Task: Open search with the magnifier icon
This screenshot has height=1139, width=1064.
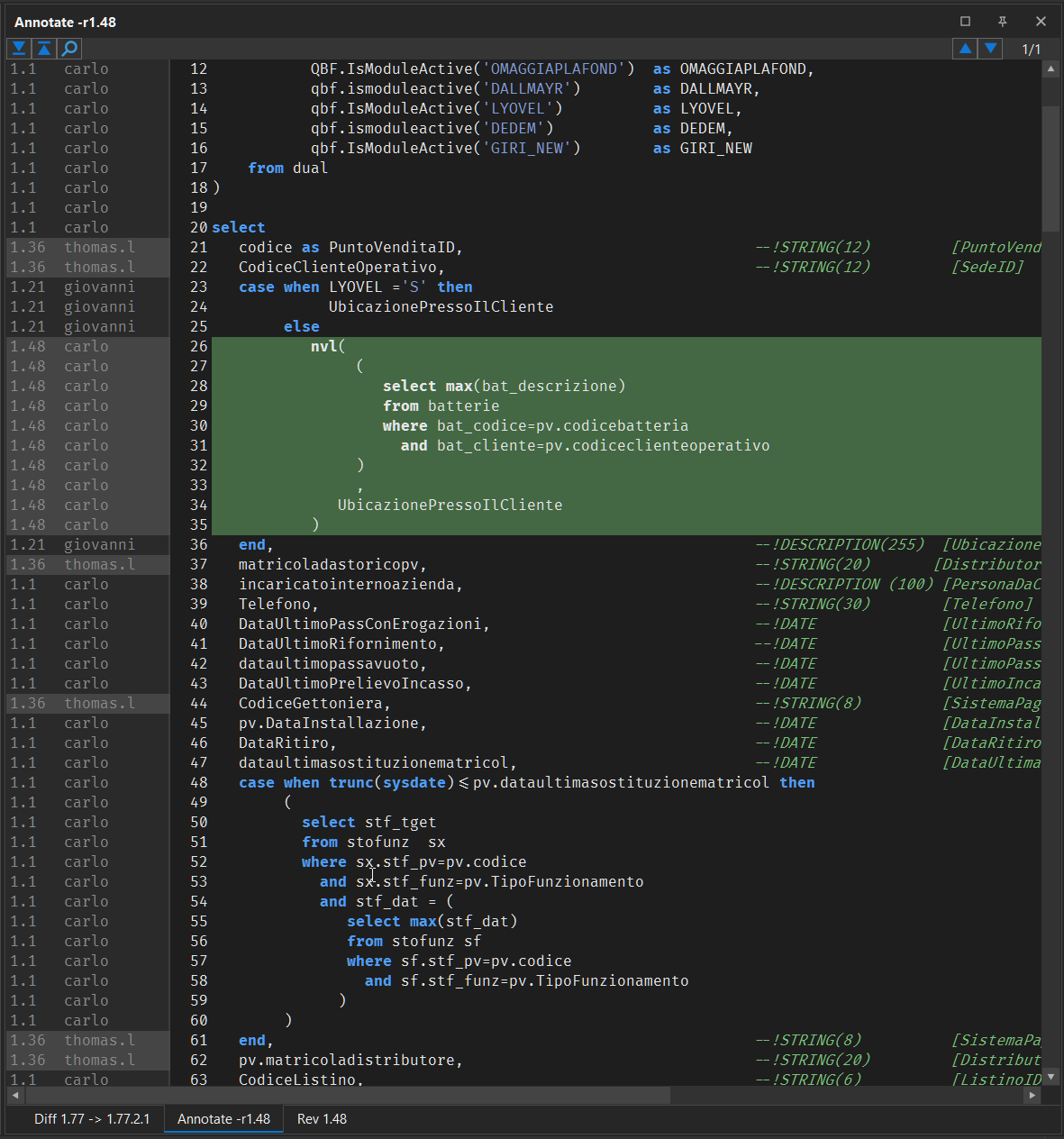Action: coord(69,48)
